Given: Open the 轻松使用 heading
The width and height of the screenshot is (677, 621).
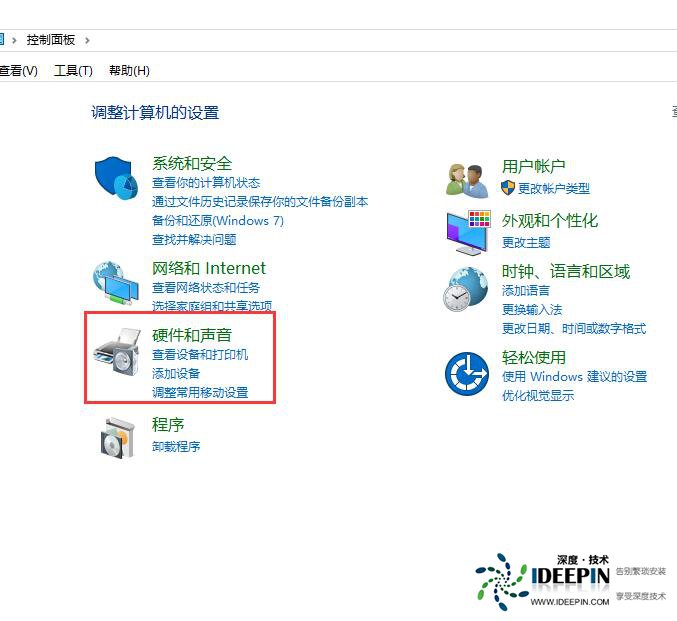Looking at the screenshot, I should pos(534,358).
